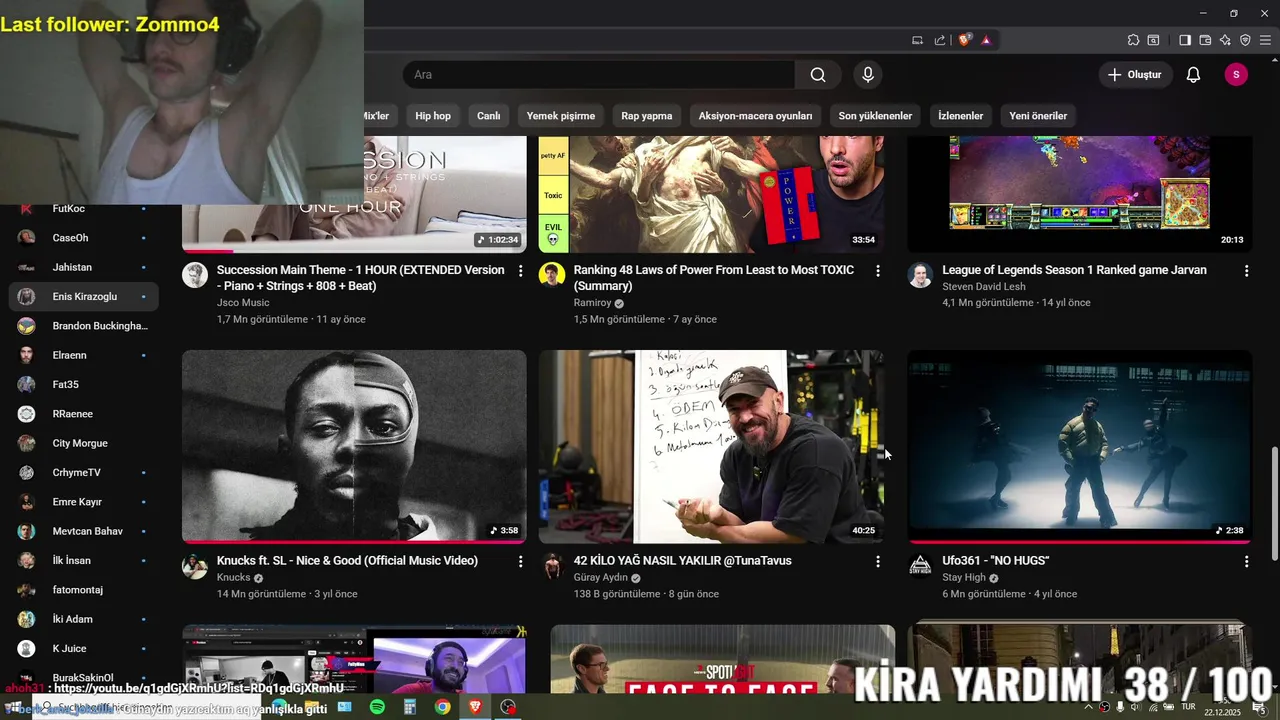Open Emre Kayır subscription in sidebar
Screen dimensions: 1280x720
click(x=84, y=502)
